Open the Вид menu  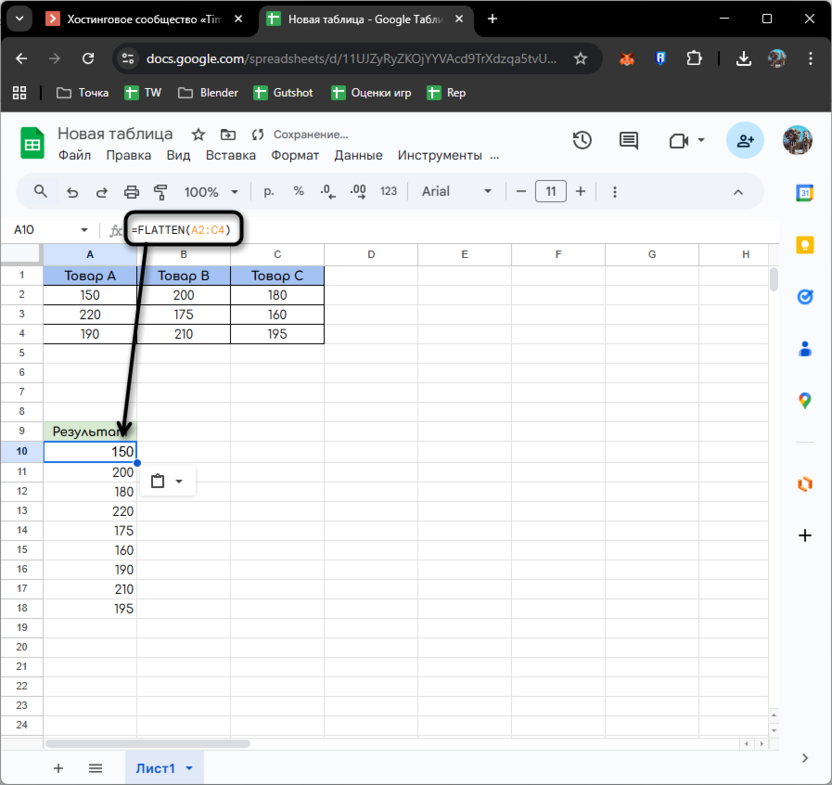click(178, 156)
